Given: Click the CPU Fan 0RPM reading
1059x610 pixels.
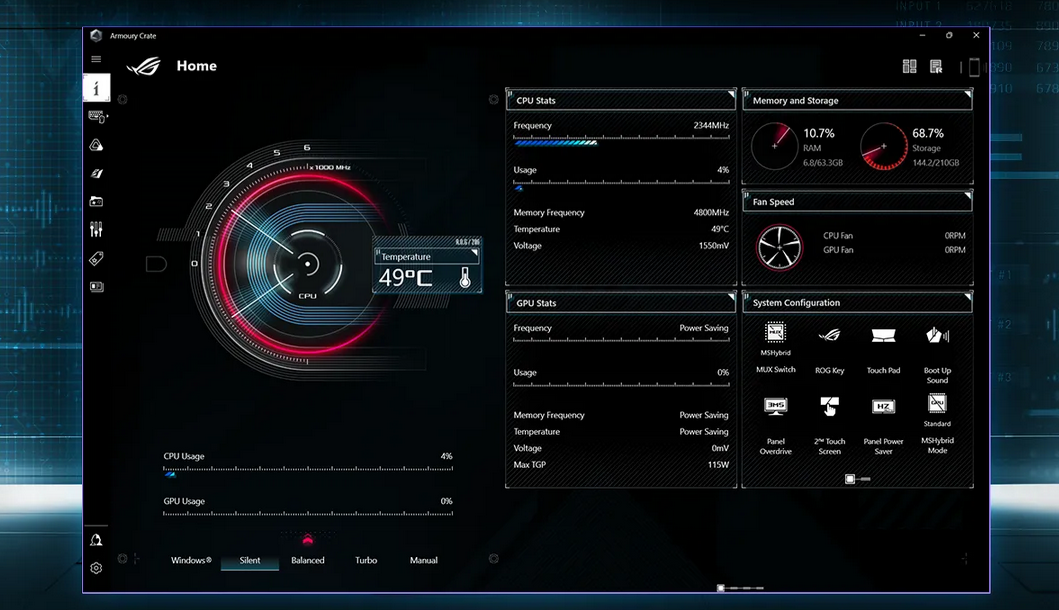Looking at the screenshot, I should pyautogui.click(x=955, y=236).
